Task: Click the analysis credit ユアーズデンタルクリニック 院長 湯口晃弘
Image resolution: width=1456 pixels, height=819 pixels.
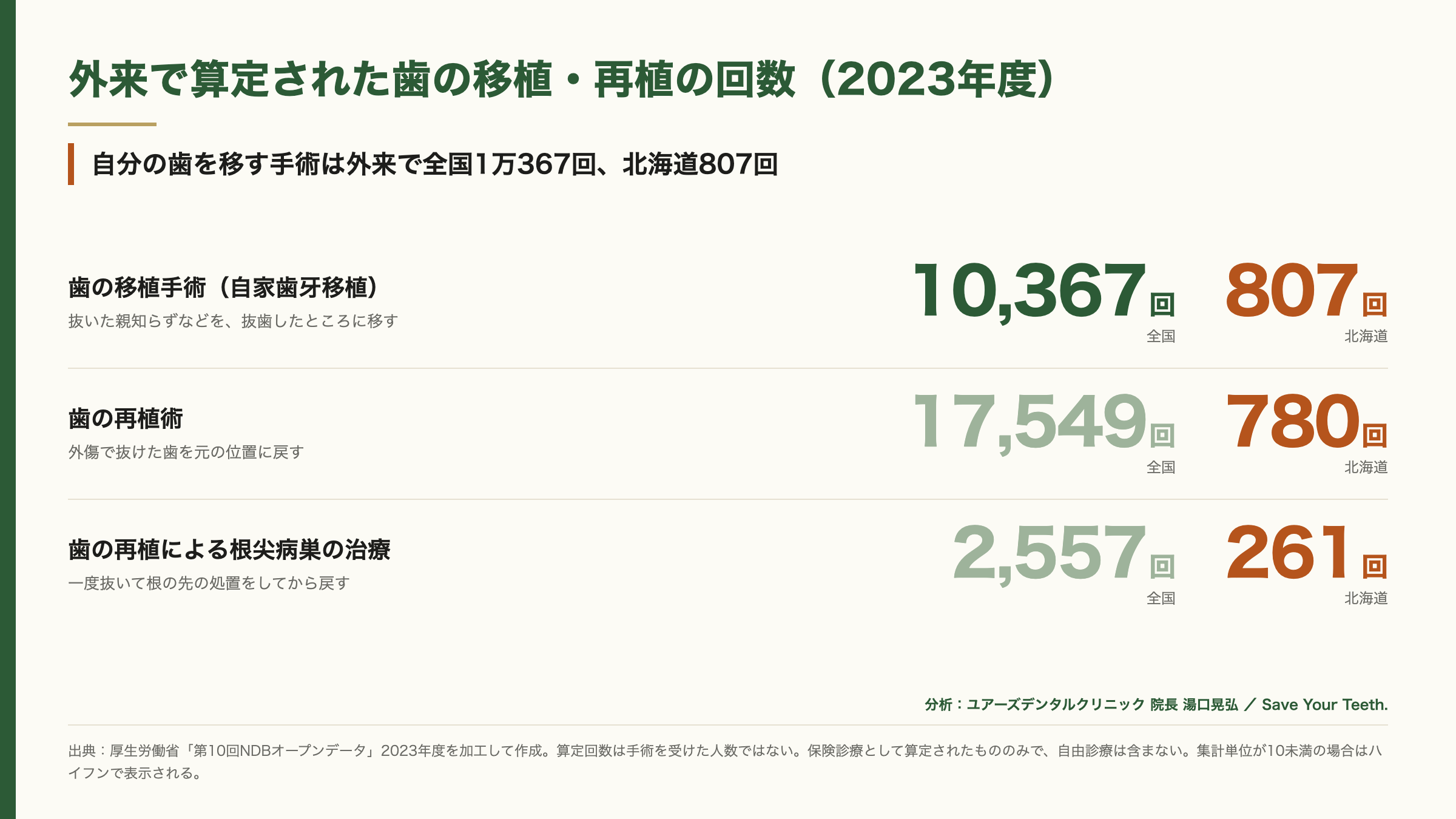Action: point(1102,704)
